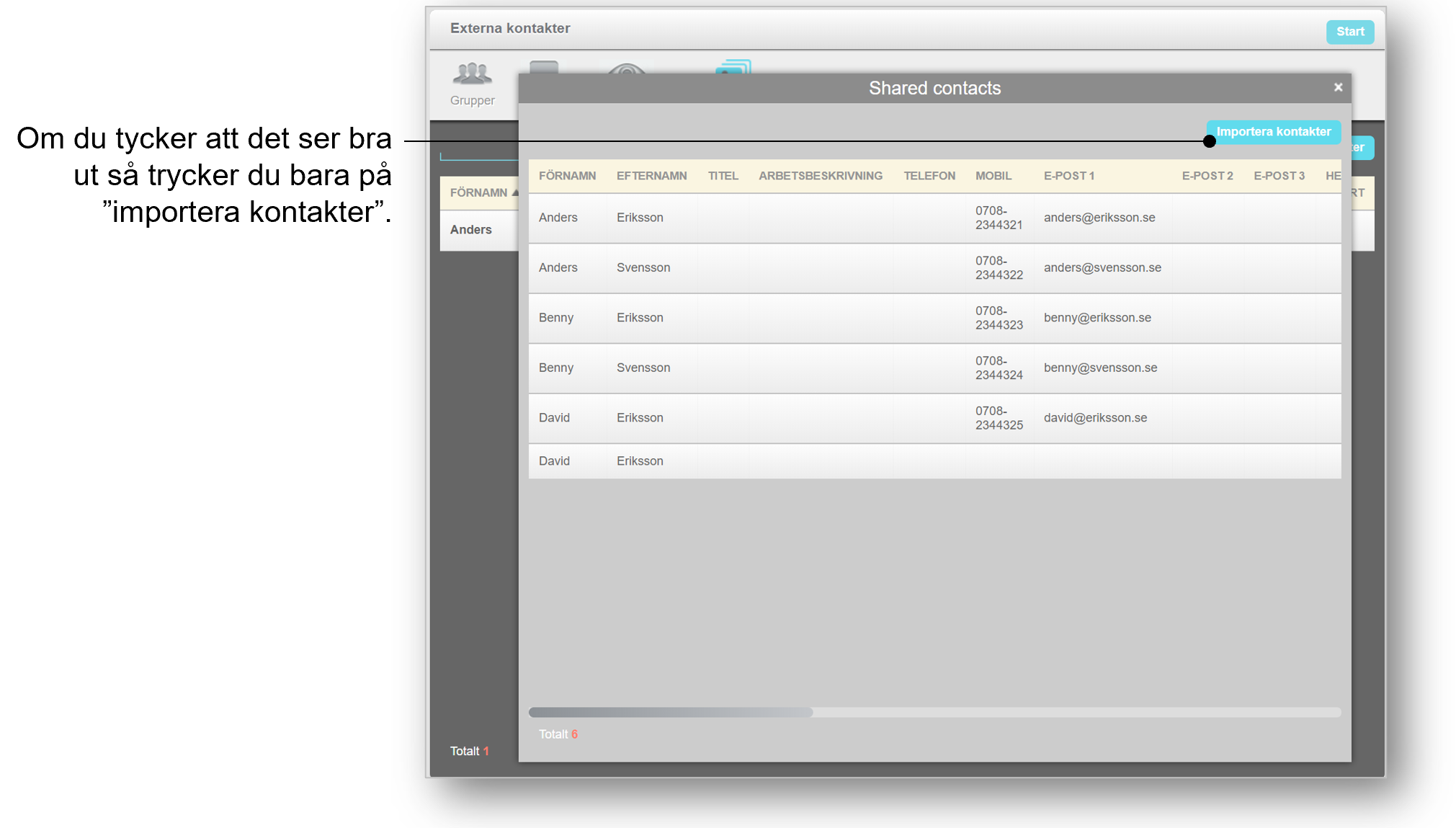Click the TELEFON column header
Screen dimensions: 1456x828
[929, 176]
